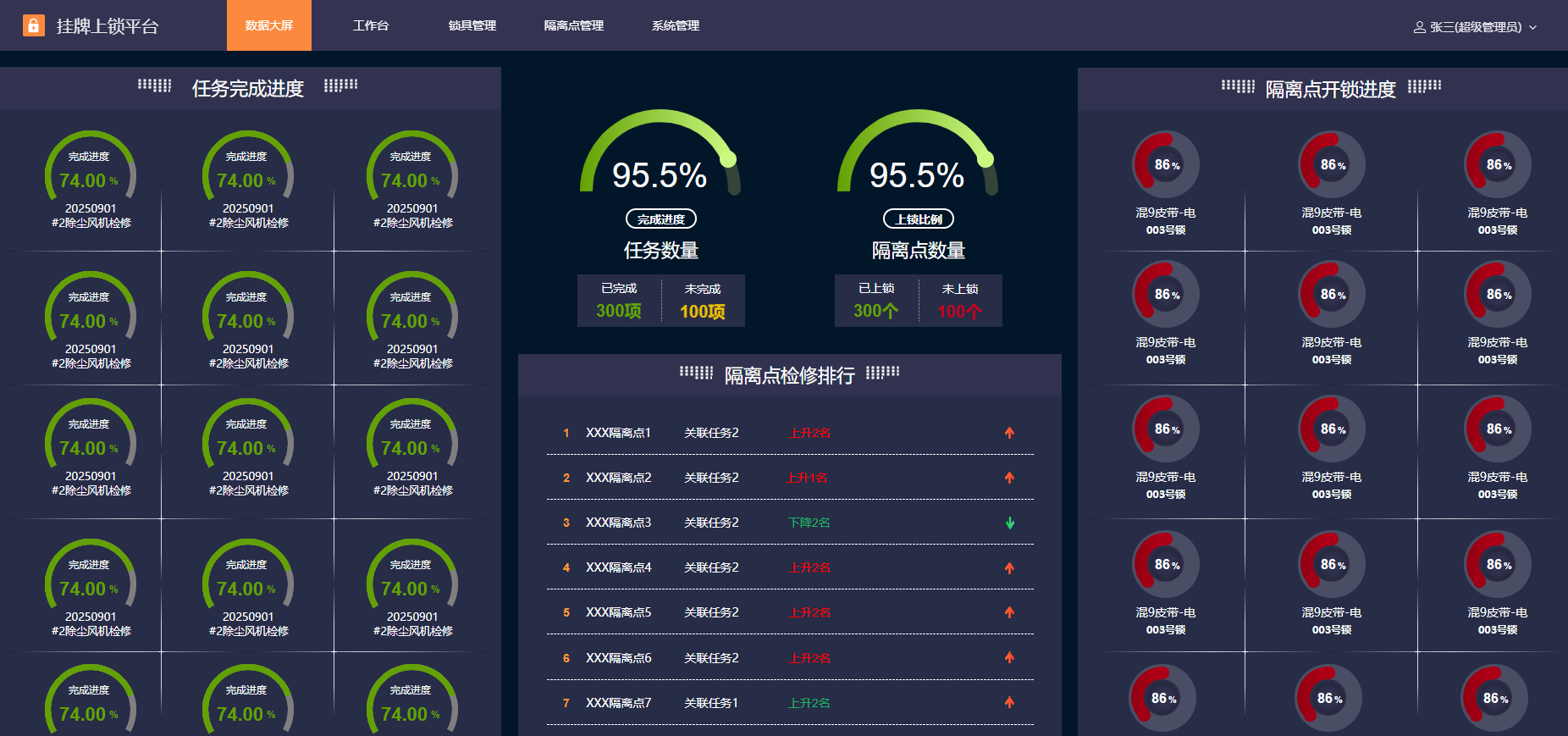This screenshot has height=736, width=1568.
Task: Click the up arrow for XXX隔离点1
Action: point(1009,433)
